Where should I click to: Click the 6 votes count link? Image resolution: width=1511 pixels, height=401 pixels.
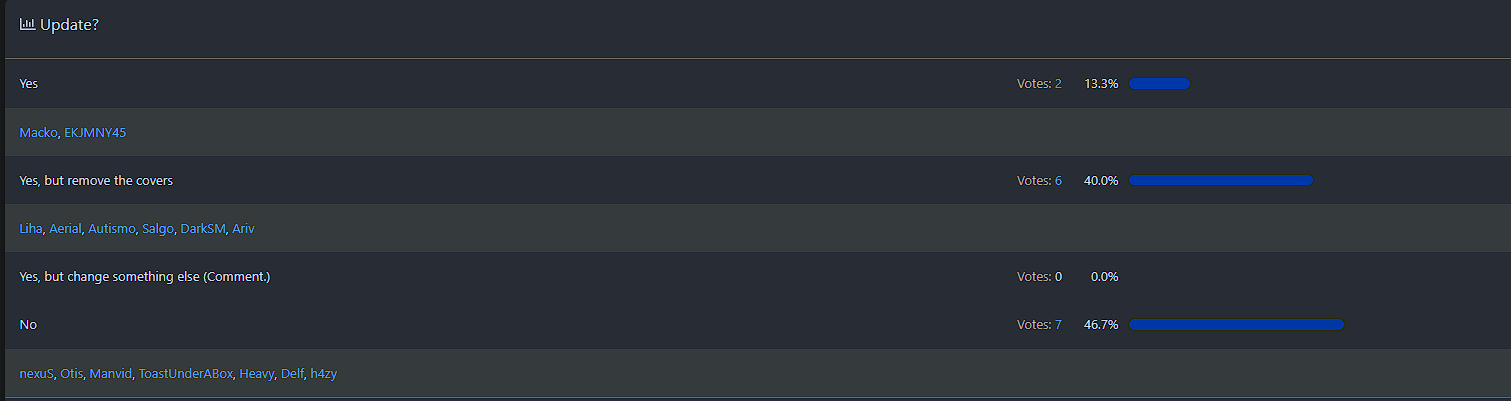click(x=1058, y=181)
